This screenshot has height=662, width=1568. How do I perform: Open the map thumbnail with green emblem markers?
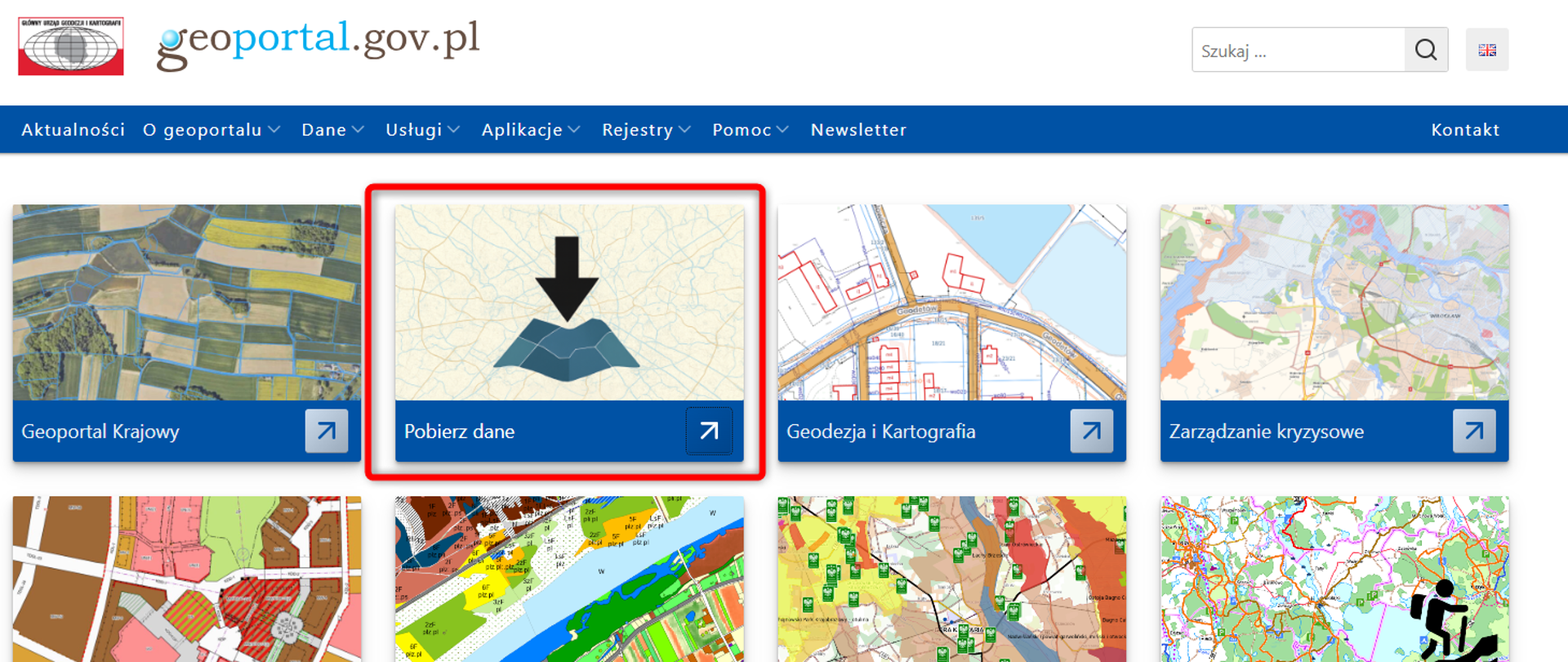click(x=952, y=579)
